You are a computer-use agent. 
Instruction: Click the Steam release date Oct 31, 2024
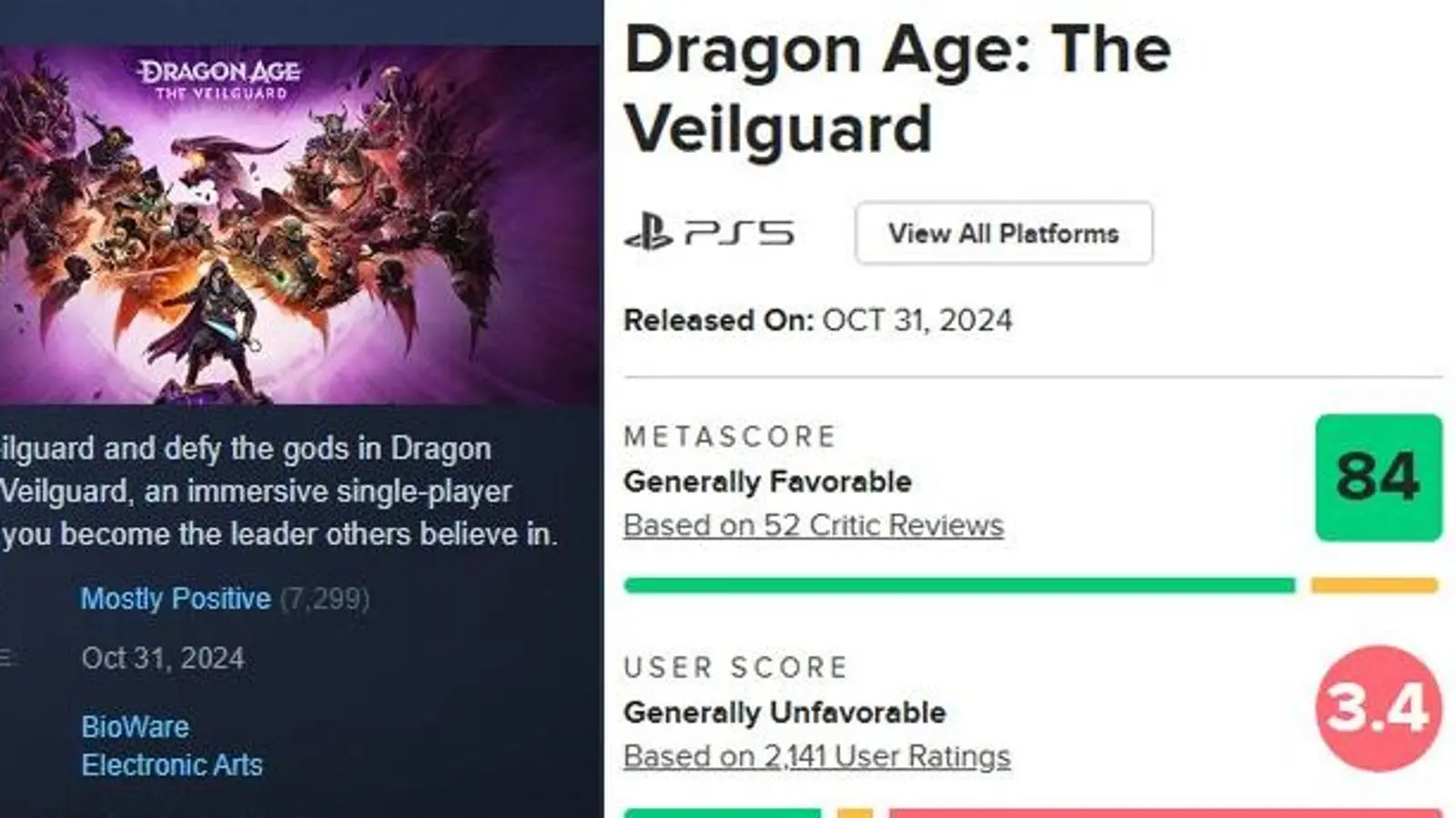163,658
